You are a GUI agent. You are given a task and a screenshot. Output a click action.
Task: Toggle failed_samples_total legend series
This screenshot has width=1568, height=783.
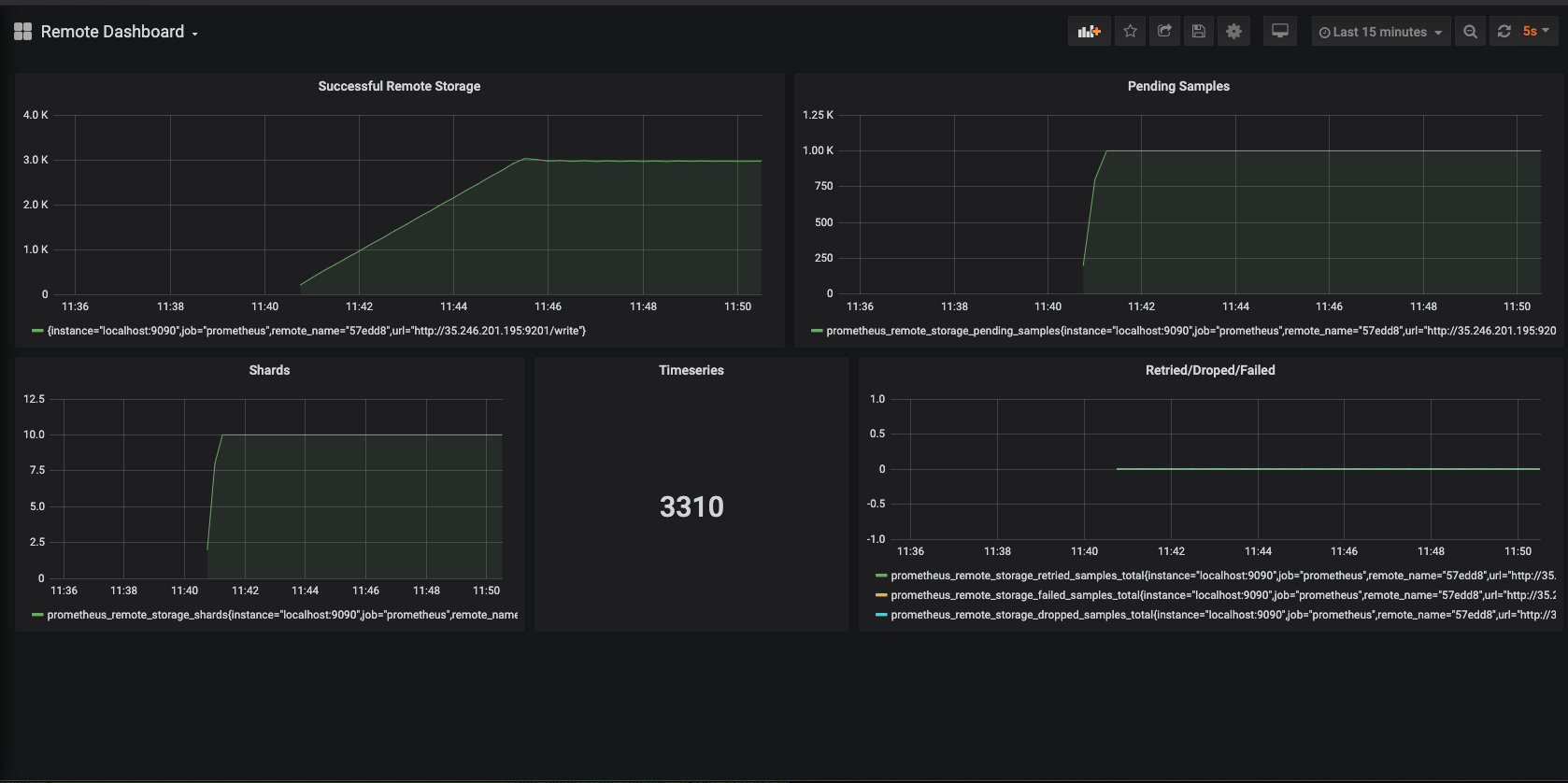click(1223, 595)
